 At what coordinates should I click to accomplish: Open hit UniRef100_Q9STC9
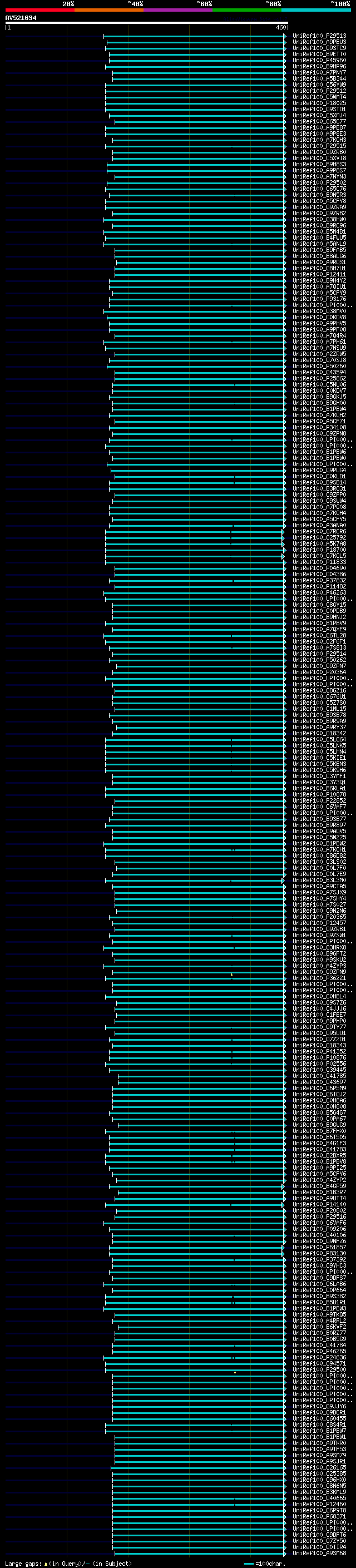click(x=319, y=48)
